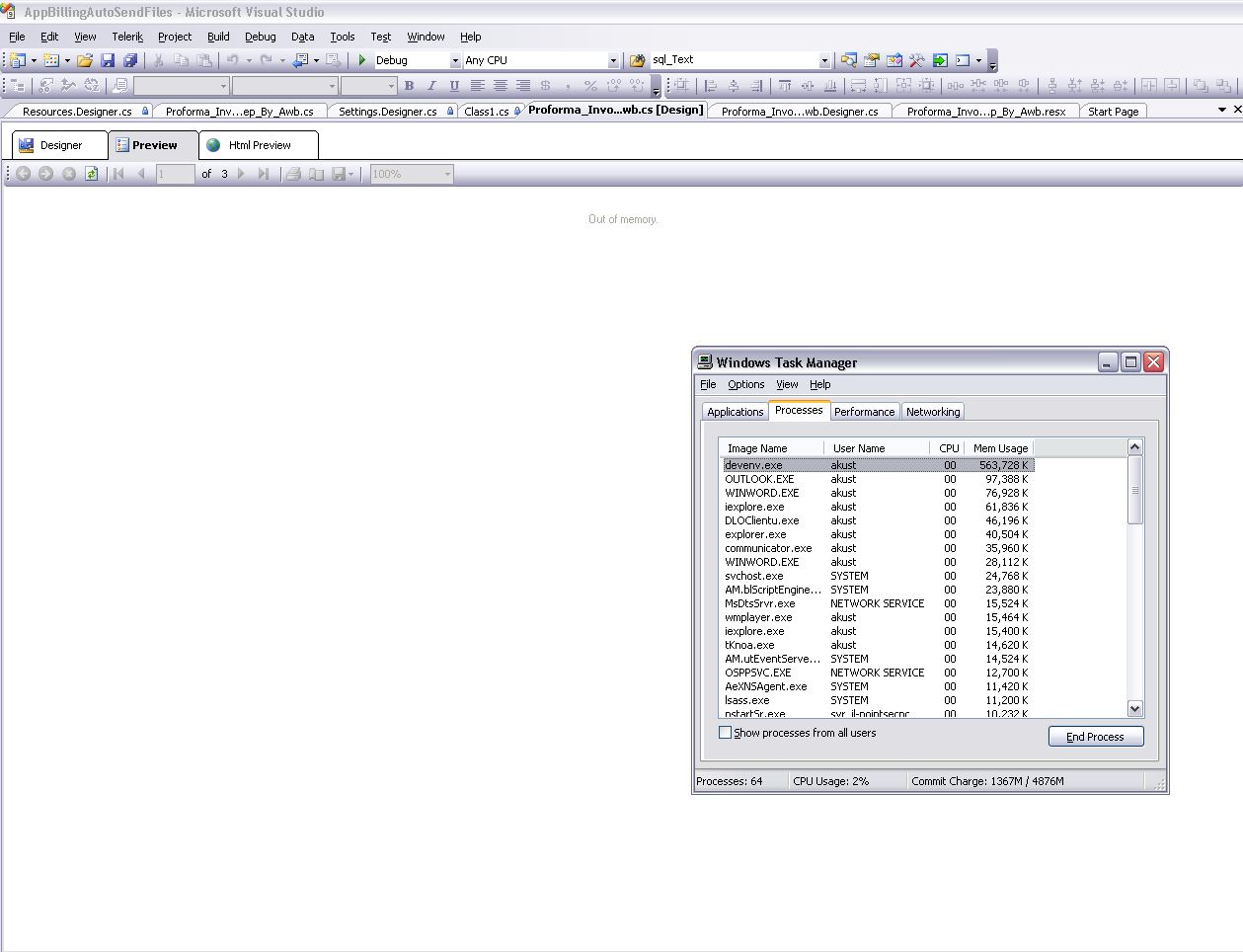
Task: Open the Debug configuration dropdown
Action: [x=456, y=60]
